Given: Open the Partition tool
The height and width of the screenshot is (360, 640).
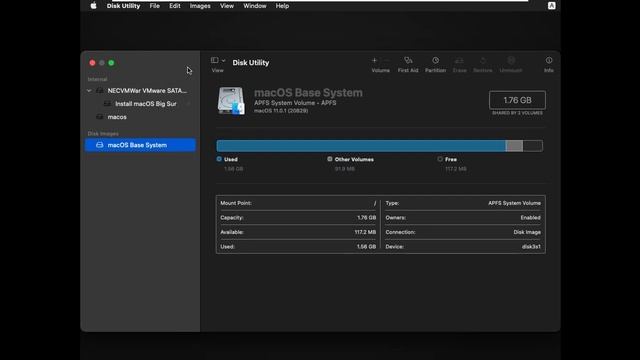Looking at the screenshot, I should [x=436, y=60].
